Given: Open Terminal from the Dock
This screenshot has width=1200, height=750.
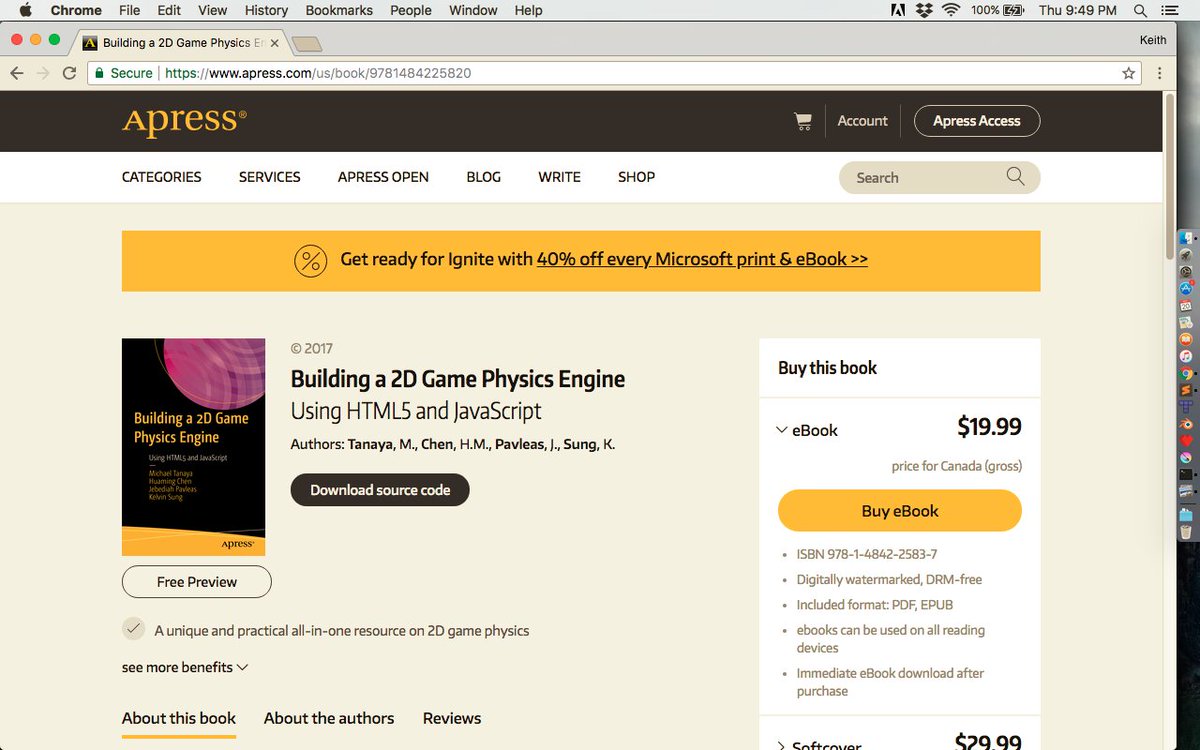Looking at the screenshot, I should coord(1186,474).
